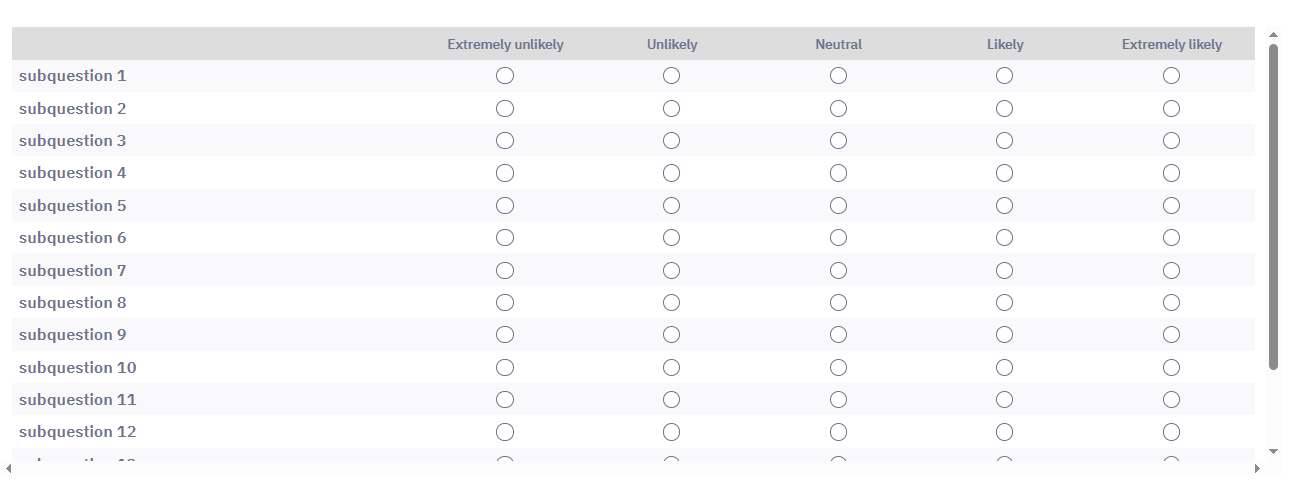Mark subquestion 7 as Neutral

pyautogui.click(x=838, y=270)
